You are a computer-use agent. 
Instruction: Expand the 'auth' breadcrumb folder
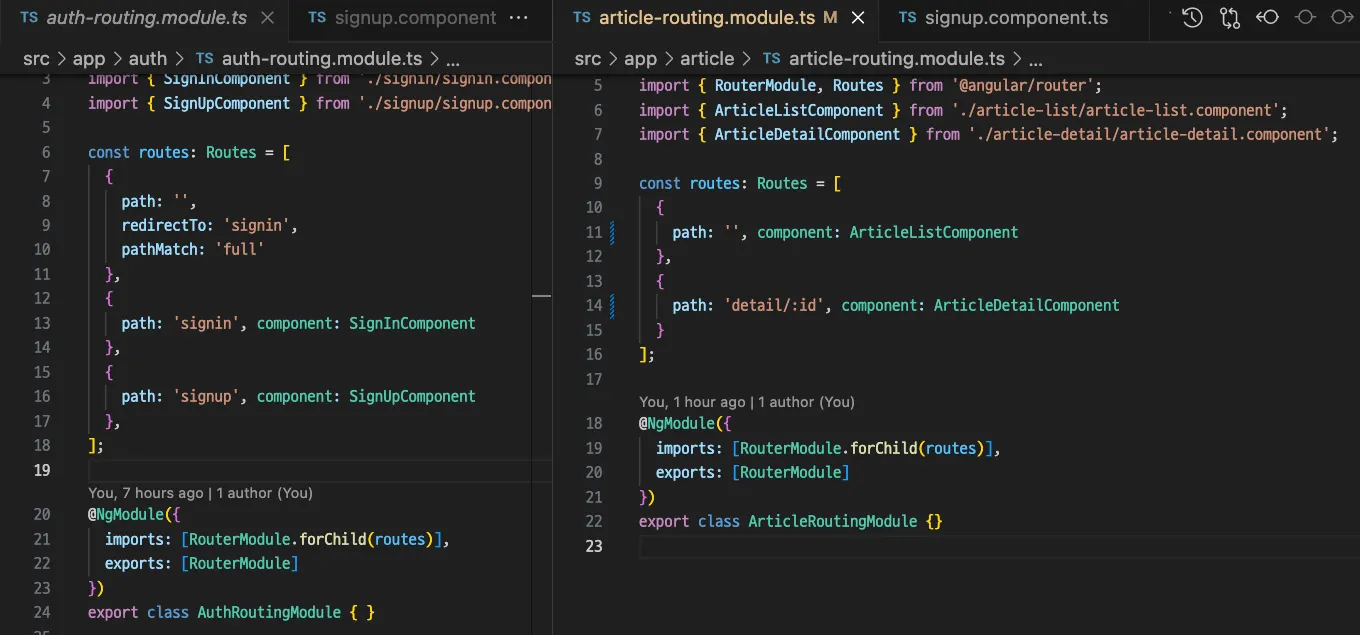pos(148,59)
